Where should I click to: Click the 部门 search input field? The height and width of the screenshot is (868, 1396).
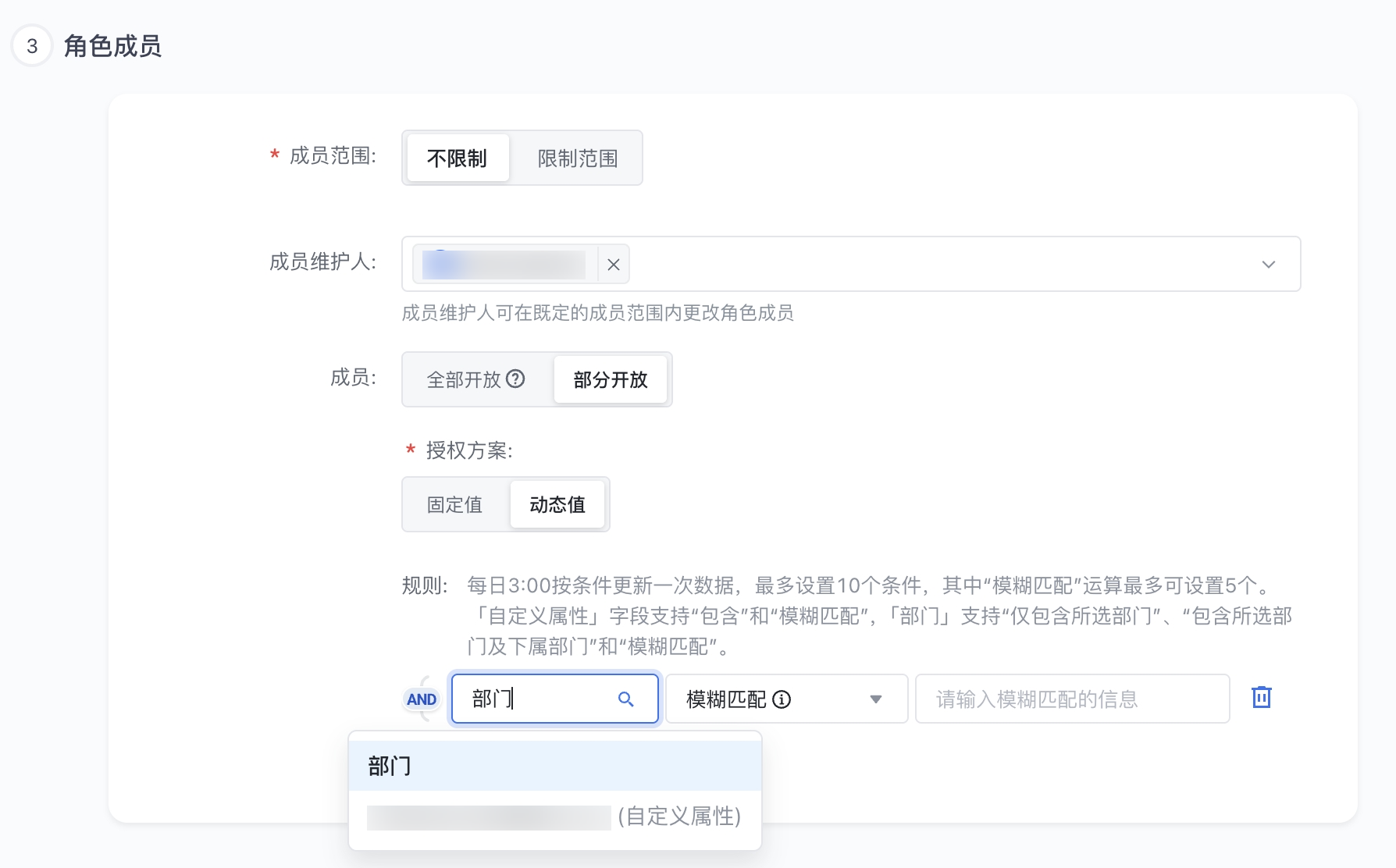[x=539, y=699]
